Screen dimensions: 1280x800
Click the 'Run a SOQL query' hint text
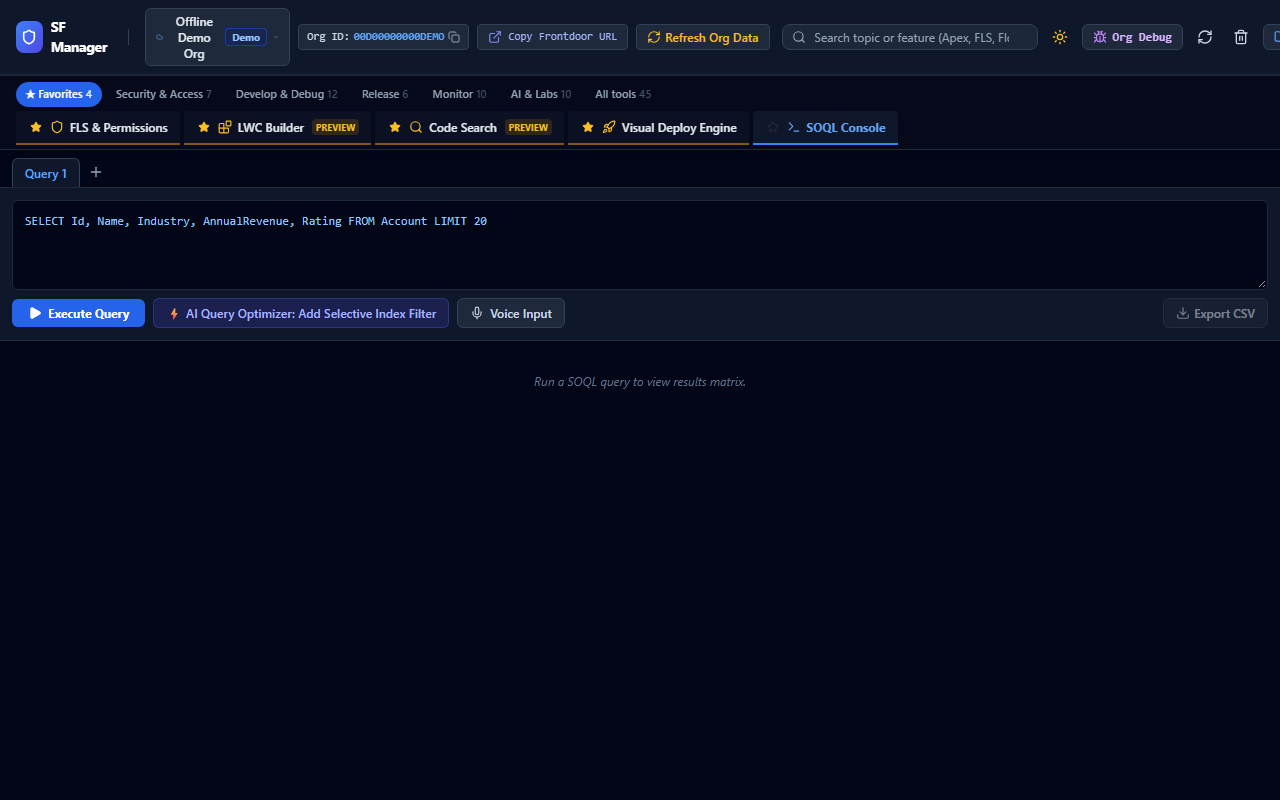pos(640,382)
